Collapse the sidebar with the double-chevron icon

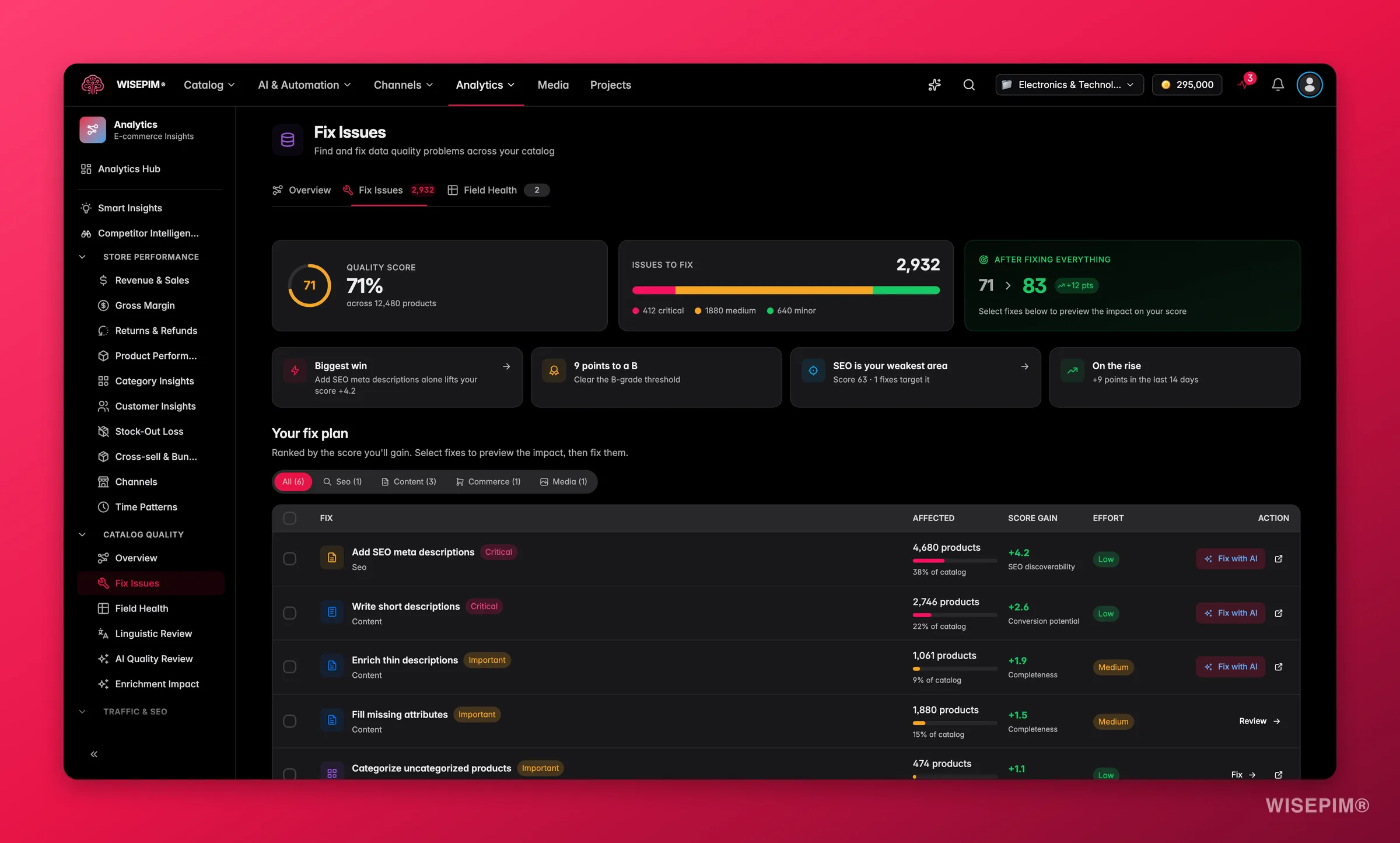click(x=94, y=754)
